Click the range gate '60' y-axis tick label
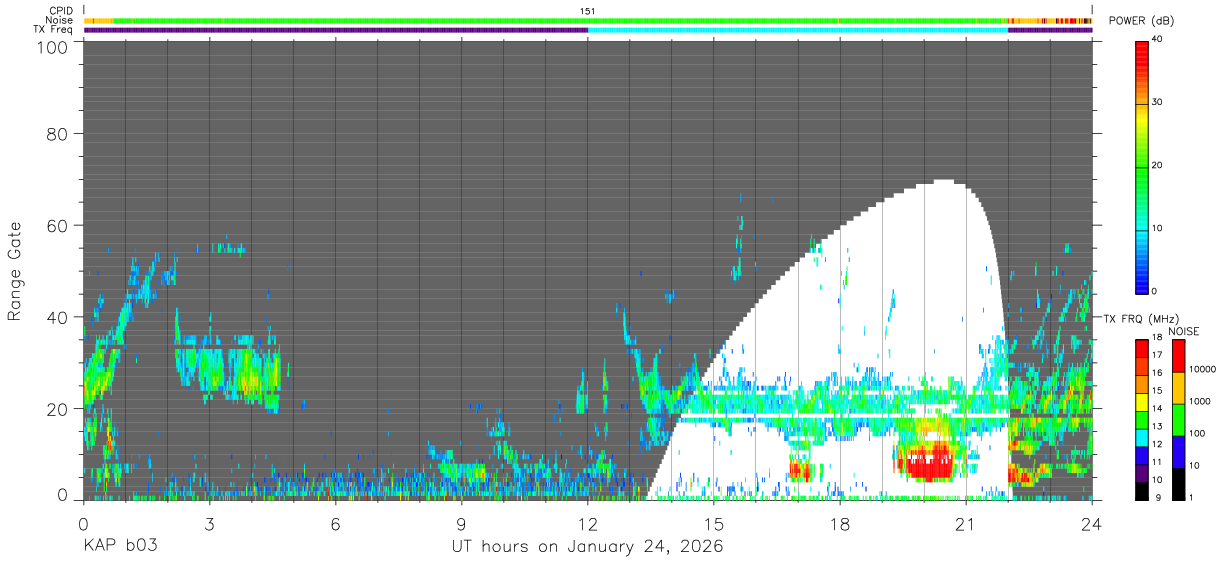This screenshot has height=567, width=1228. (56, 225)
